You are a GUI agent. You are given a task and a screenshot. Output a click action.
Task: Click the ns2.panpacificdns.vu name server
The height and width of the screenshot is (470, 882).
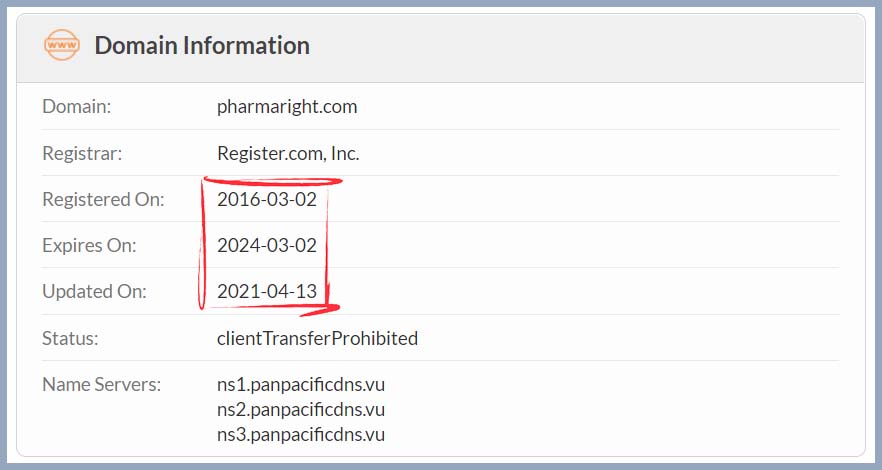(x=301, y=409)
